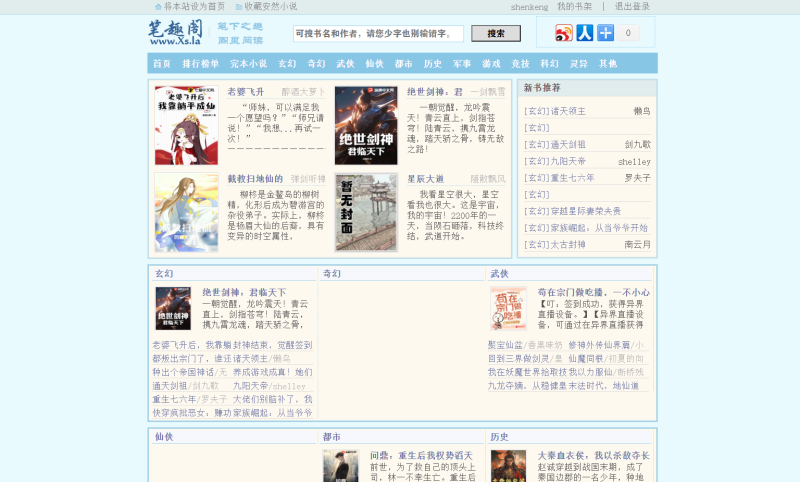Select 都市 in the navigation bar
Image resolution: width=800 pixels, height=482 pixels.
pyautogui.click(x=404, y=64)
